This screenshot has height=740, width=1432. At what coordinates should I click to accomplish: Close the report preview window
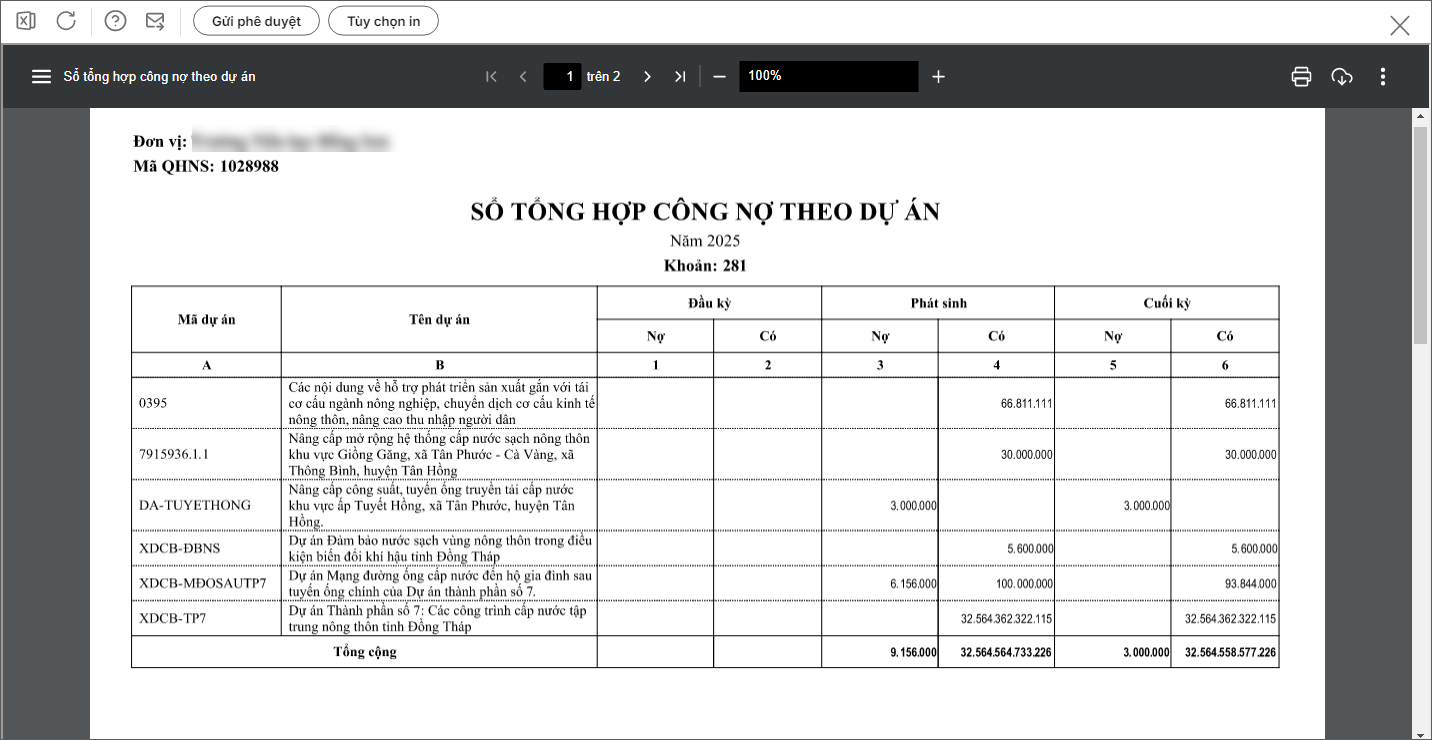(1399, 26)
